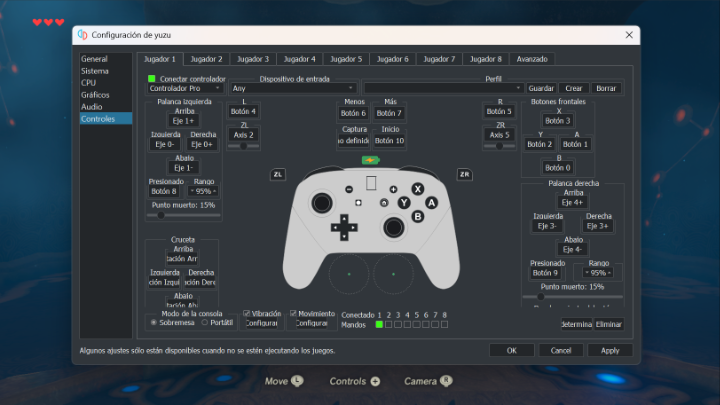Adjust left stick Rango 95% spinner
The width and height of the screenshot is (720, 405).
click(x=203, y=191)
